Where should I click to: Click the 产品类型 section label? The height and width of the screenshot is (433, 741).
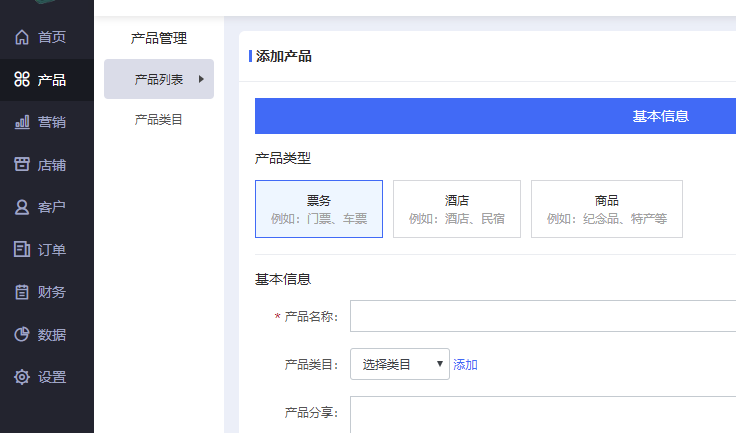tap(283, 158)
